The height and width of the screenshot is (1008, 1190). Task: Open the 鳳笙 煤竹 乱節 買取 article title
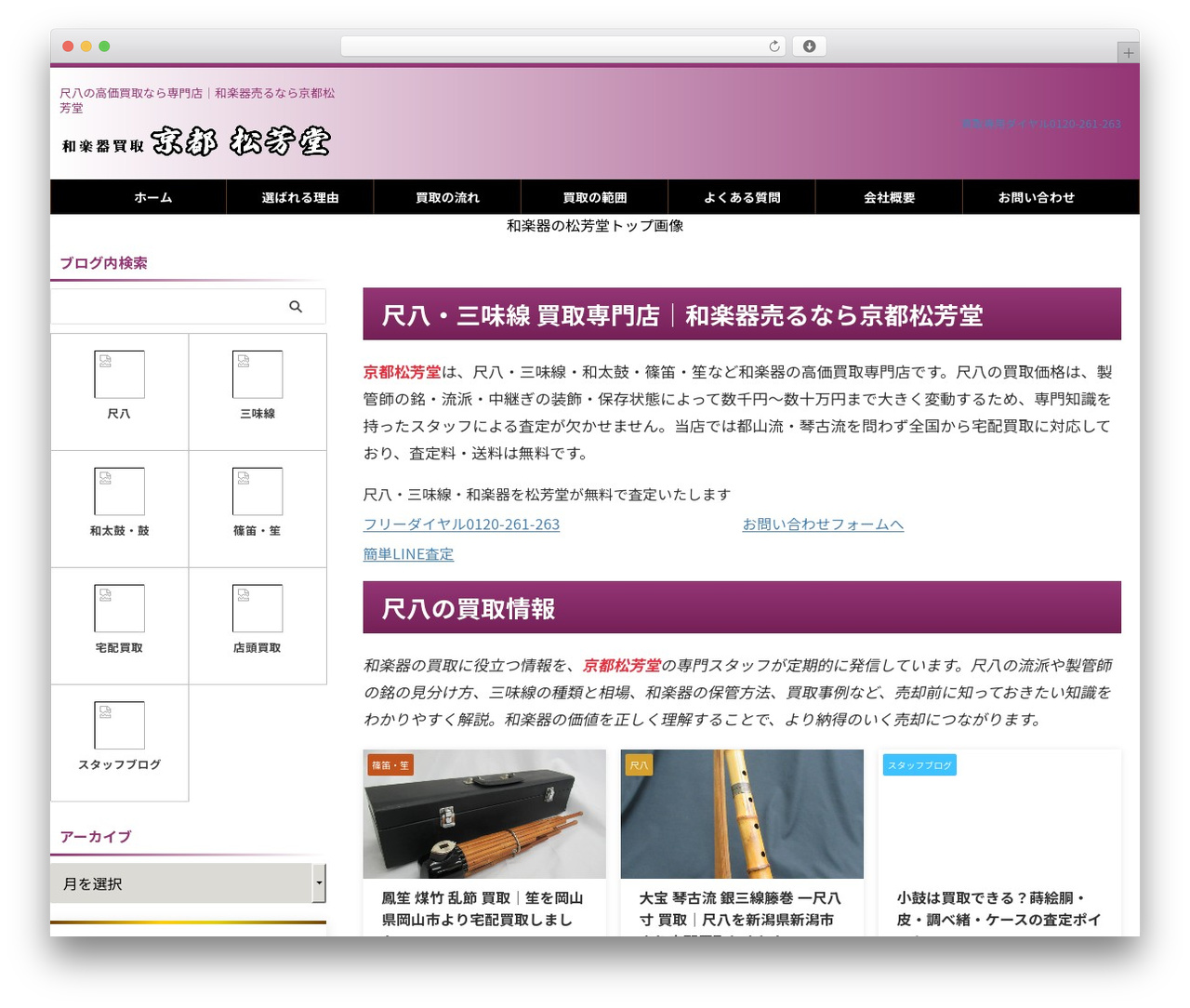click(483, 912)
